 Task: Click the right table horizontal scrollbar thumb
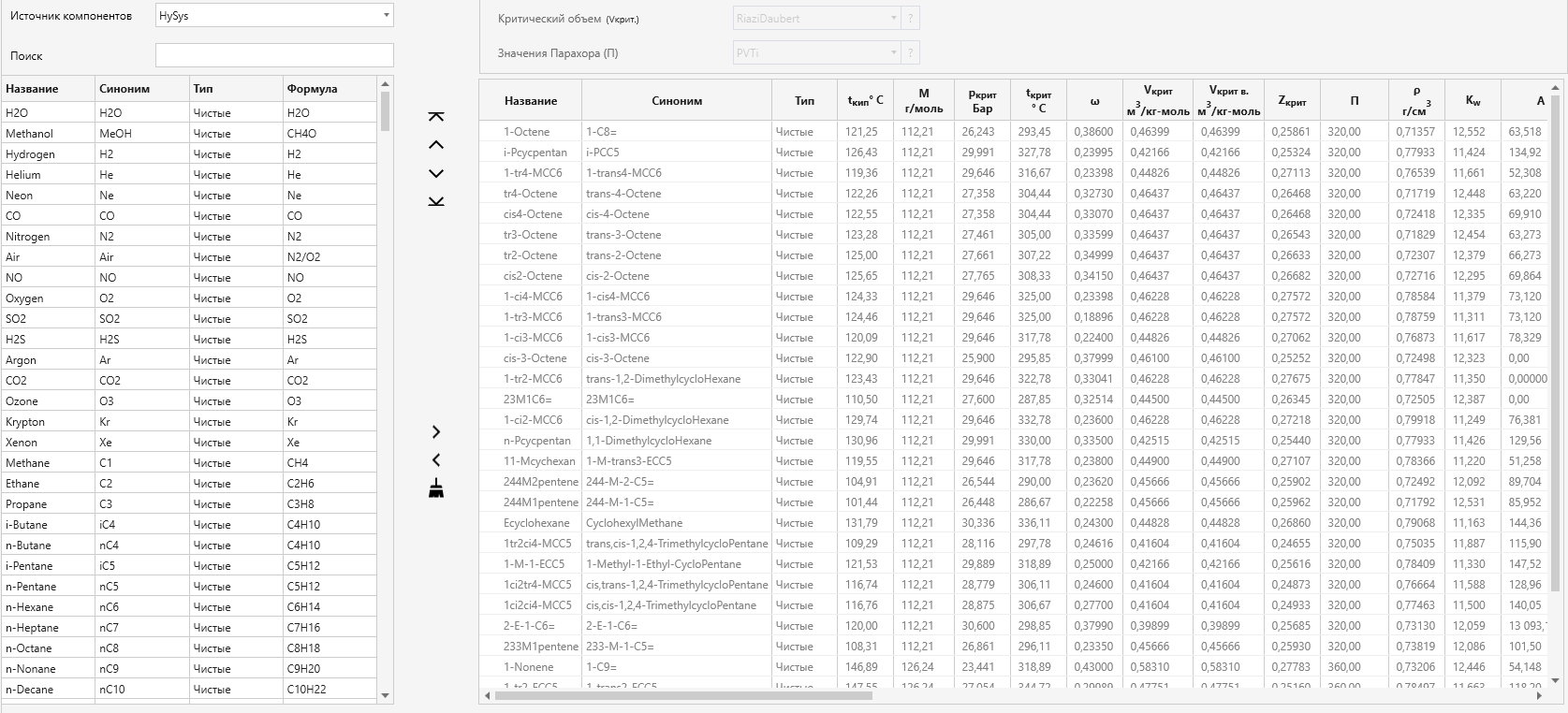tap(683, 695)
